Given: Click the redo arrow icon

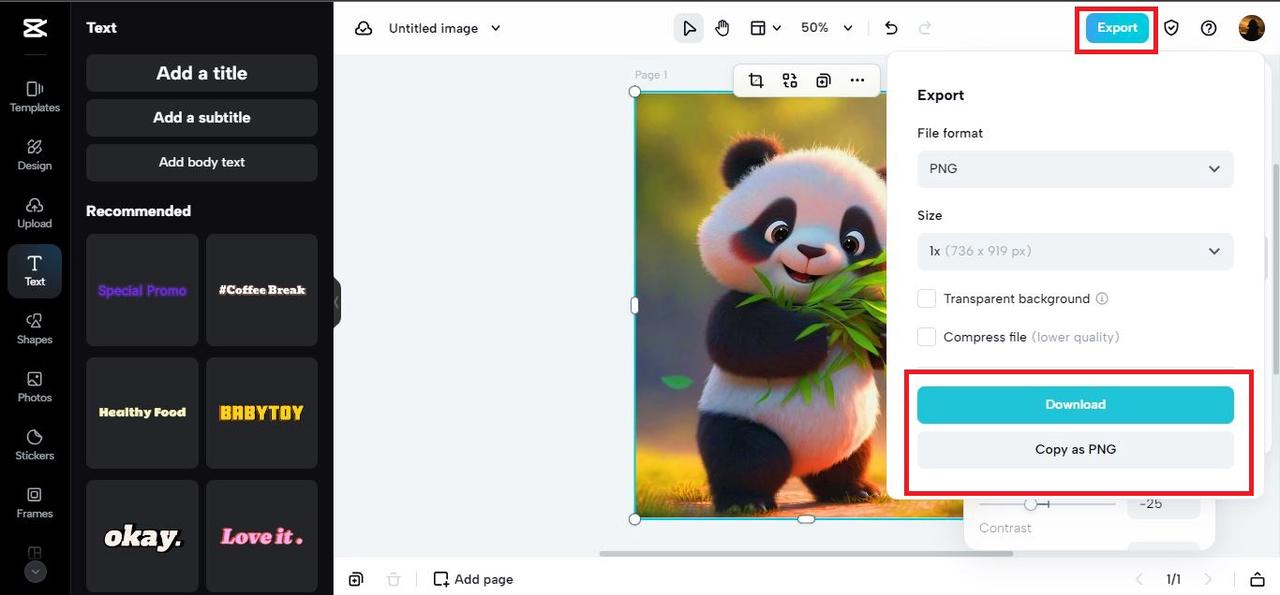Looking at the screenshot, I should [x=925, y=28].
